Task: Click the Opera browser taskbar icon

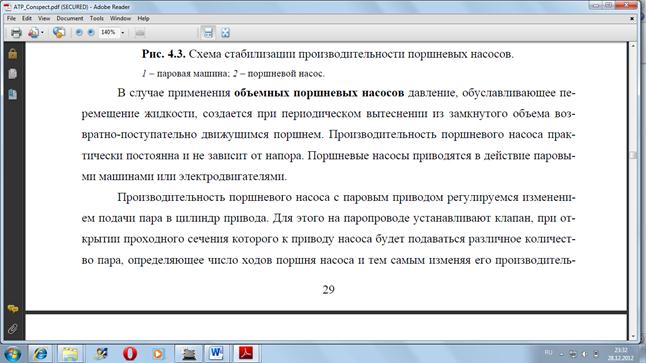Action: click(130, 354)
